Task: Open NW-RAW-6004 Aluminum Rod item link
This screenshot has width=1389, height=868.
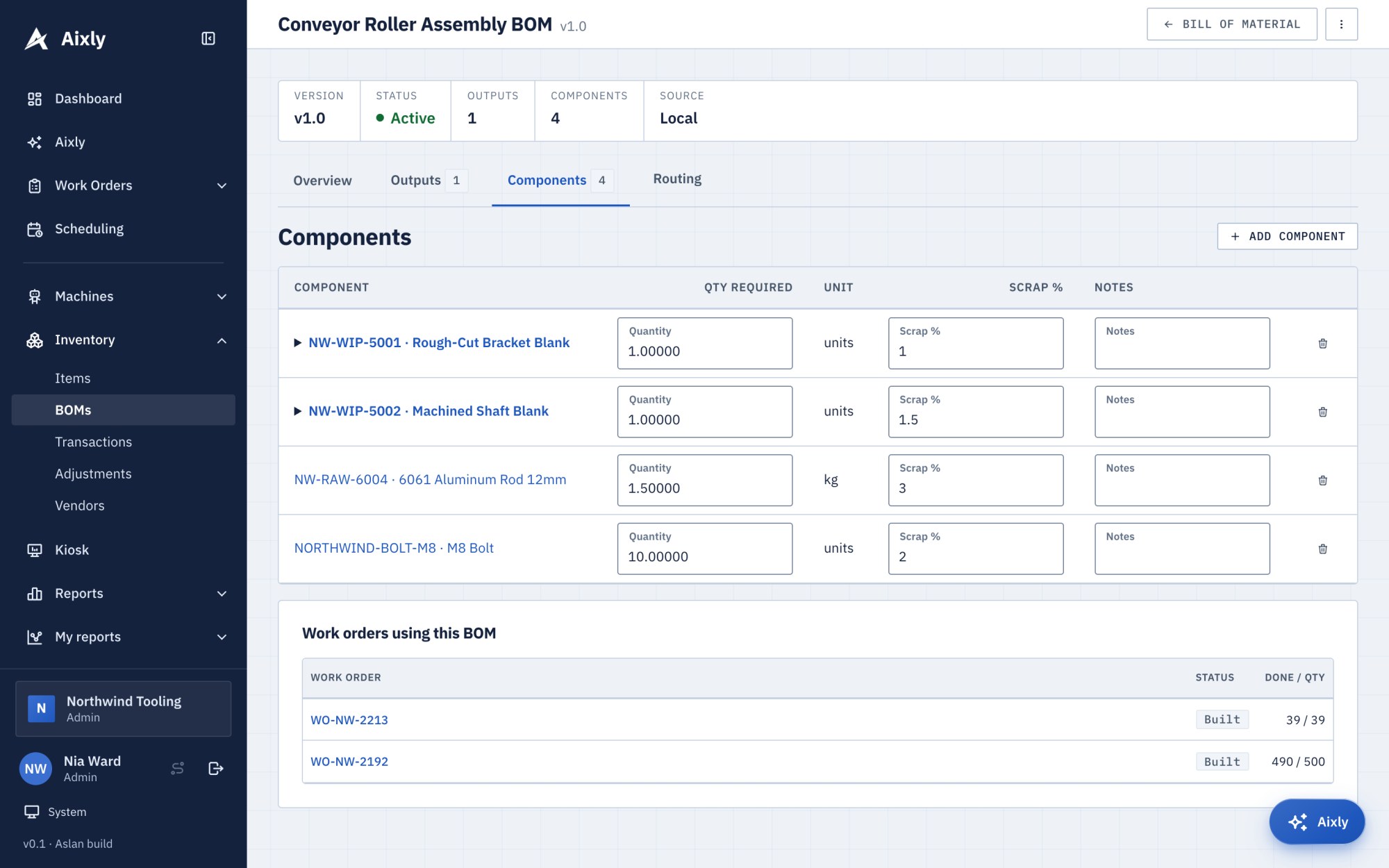Action: tap(430, 480)
